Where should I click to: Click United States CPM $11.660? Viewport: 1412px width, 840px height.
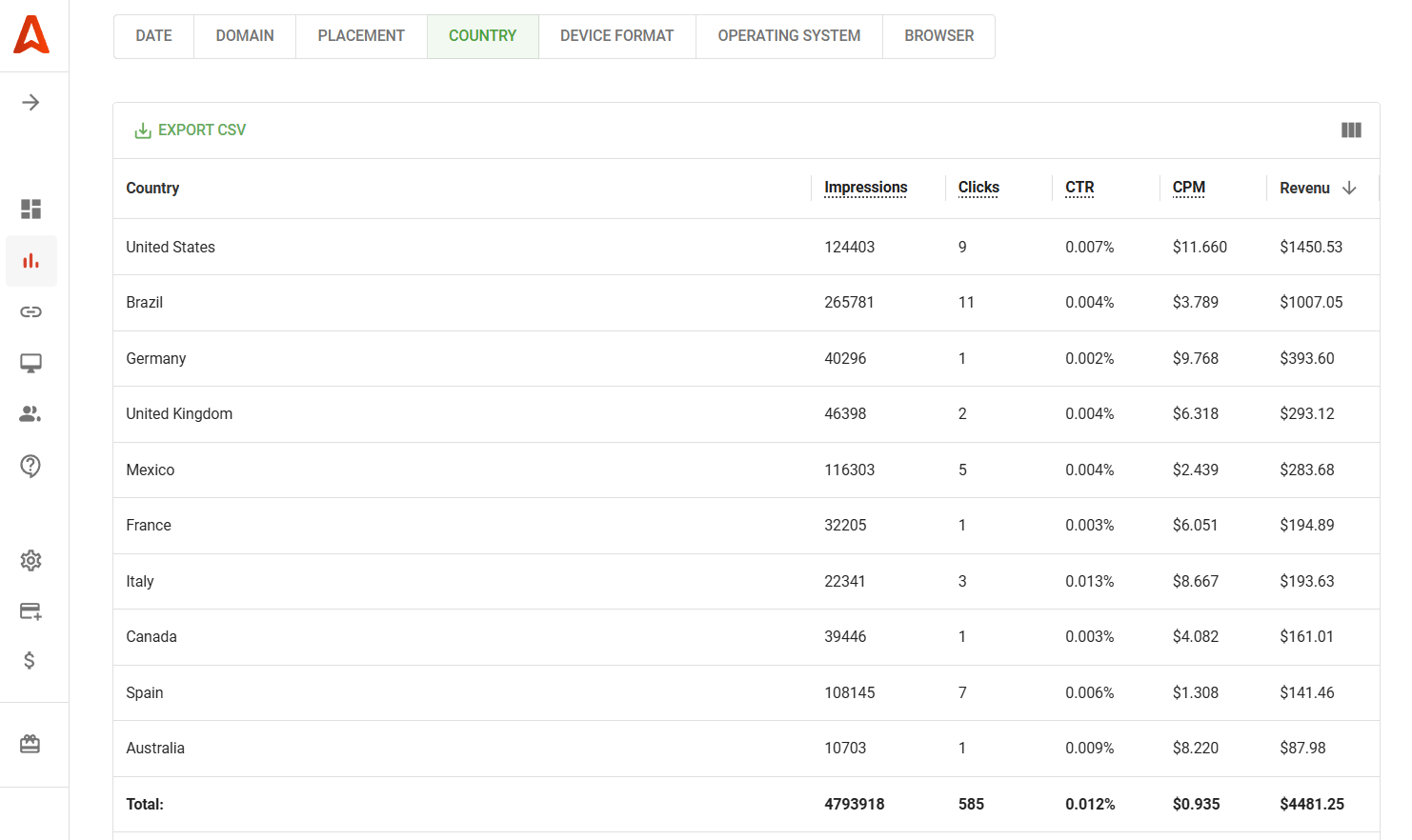[1200, 247]
